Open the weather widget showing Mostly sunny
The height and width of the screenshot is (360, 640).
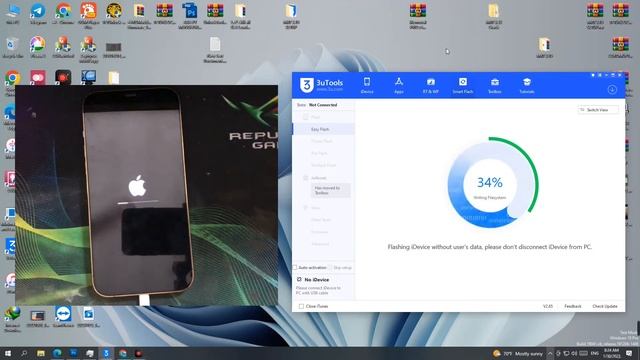518,353
